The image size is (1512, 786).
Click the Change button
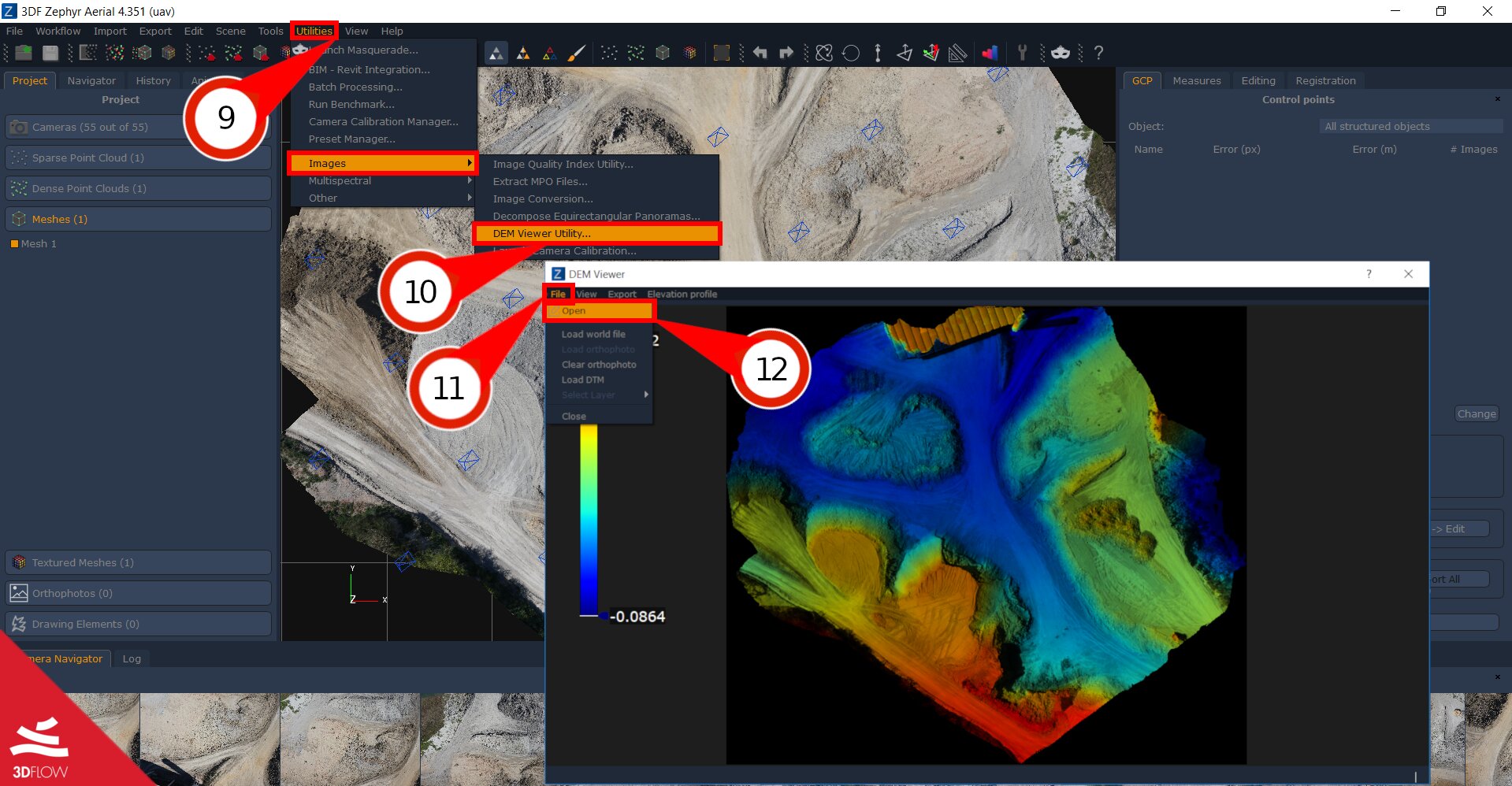point(1477,413)
